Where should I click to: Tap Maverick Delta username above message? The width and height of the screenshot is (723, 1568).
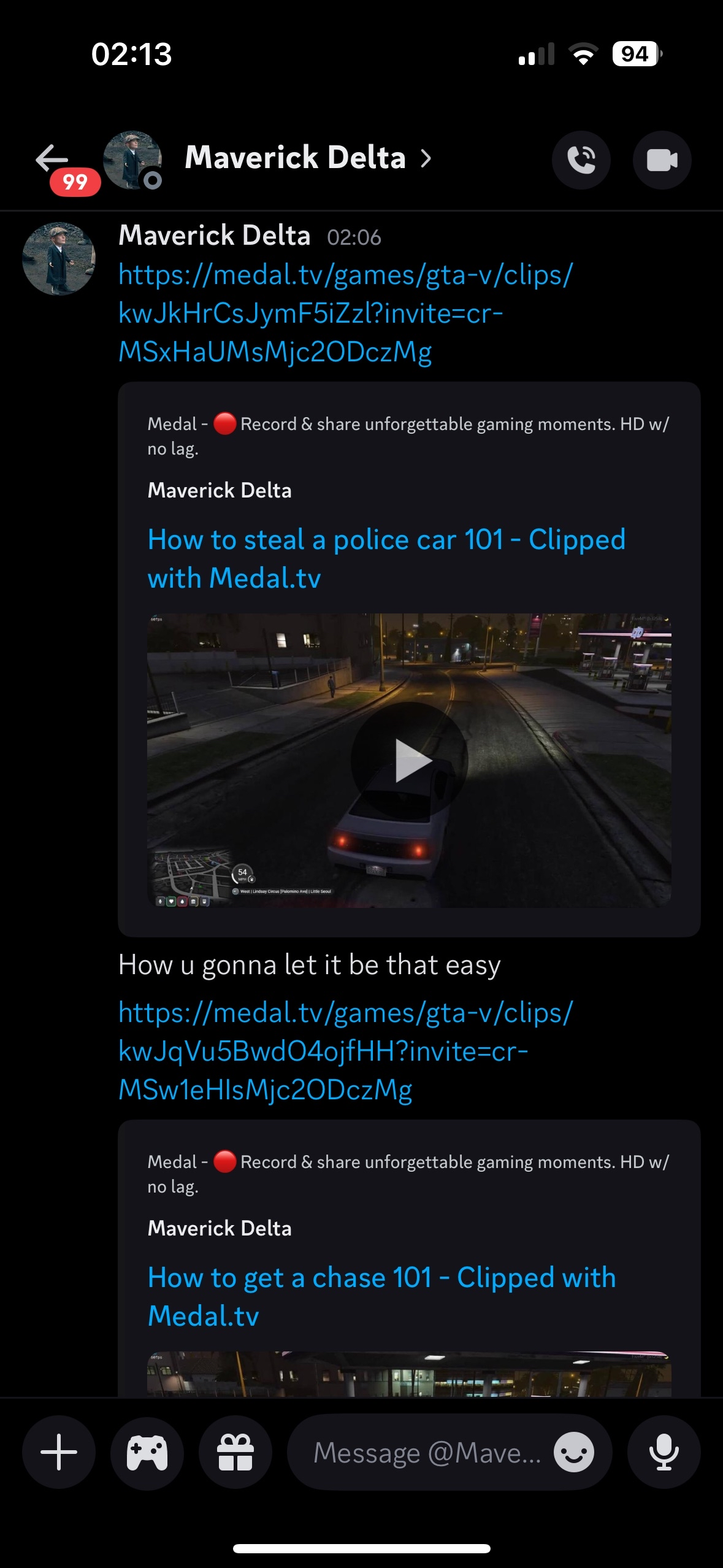coord(215,236)
